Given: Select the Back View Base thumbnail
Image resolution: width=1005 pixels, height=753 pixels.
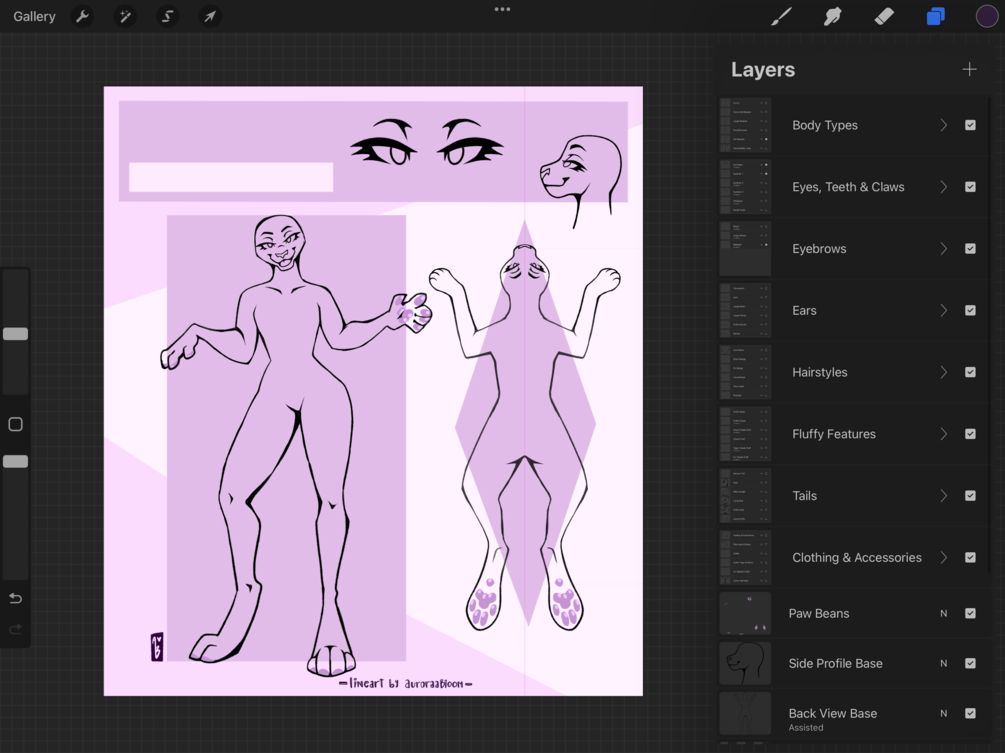Looking at the screenshot, I should [x=745, y=713].
